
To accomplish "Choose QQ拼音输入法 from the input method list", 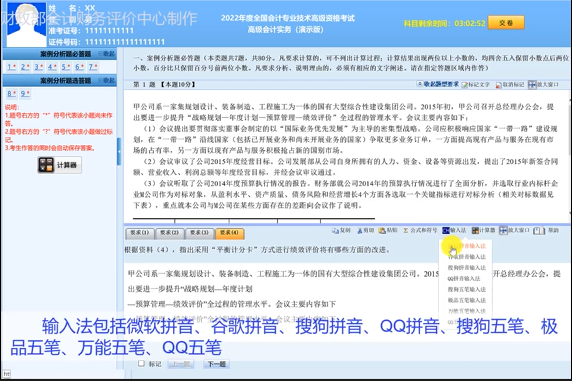I will coord(466,278).
